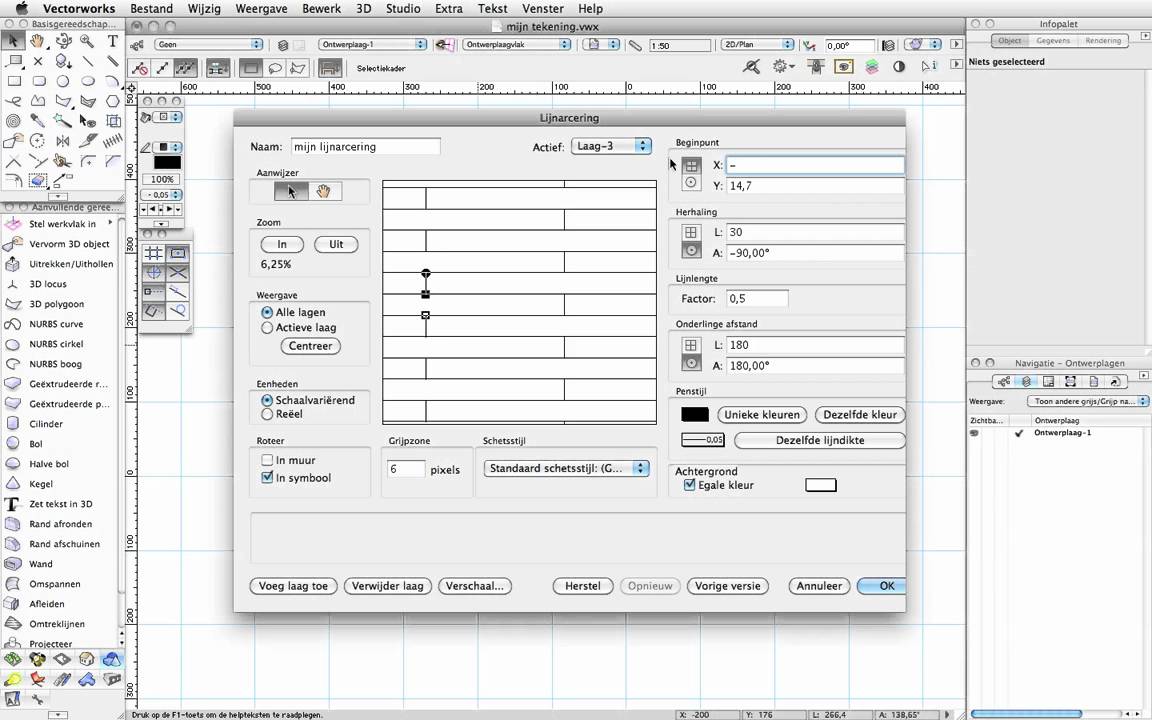Select the Rectangle tool
Viewport: 1152px width, 720px height.
pyautogui.click(x=14, y=81)
